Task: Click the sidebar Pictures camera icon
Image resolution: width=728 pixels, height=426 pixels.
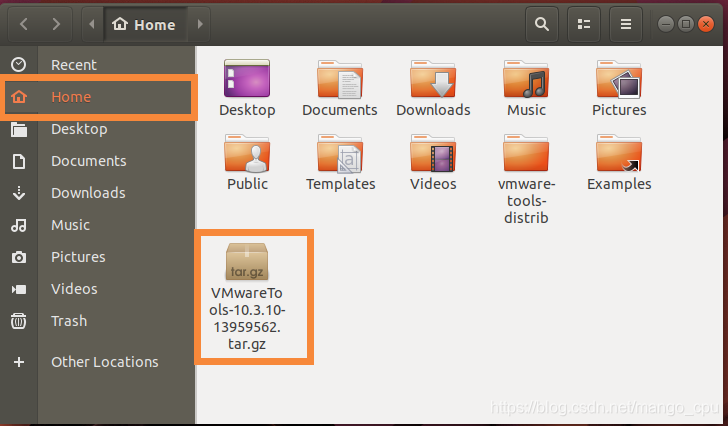Action: [19, 257]
